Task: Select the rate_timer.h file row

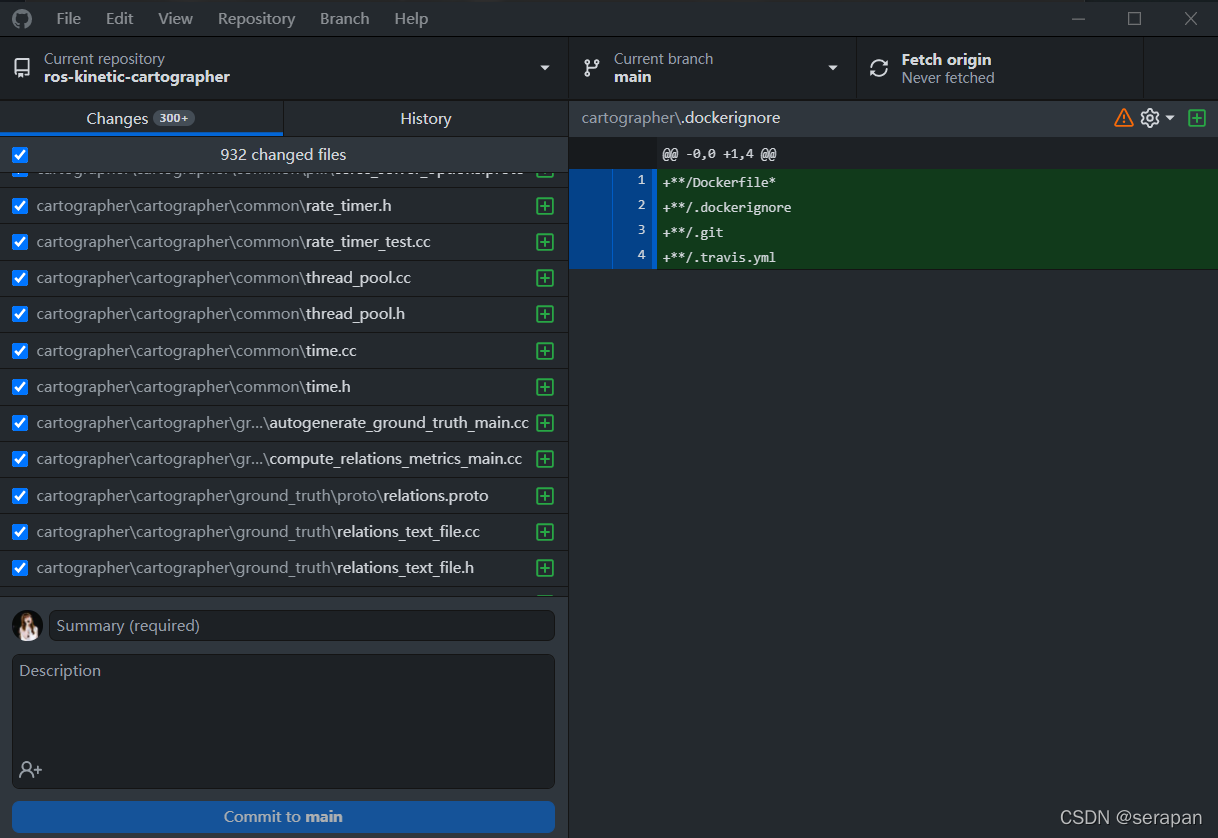Action: [284, 206]
